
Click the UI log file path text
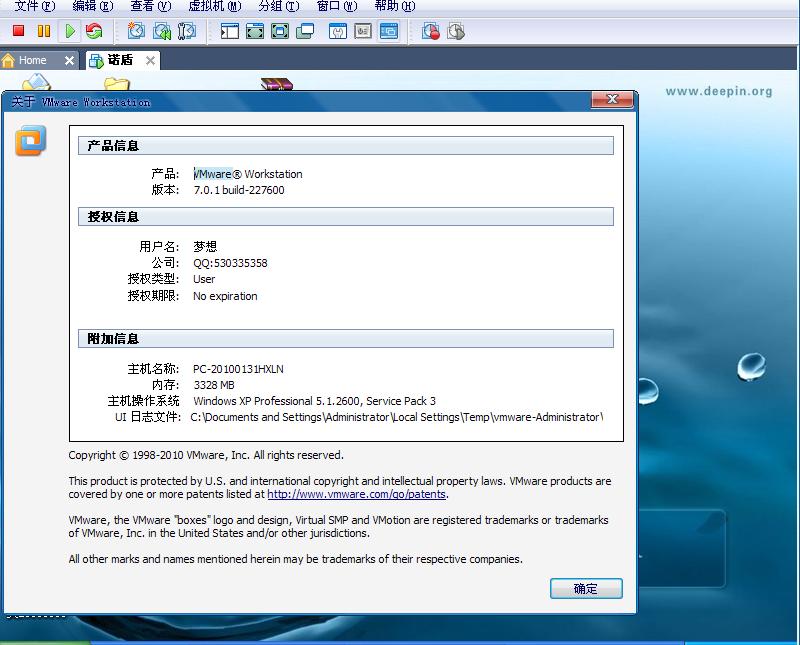pos(396,417)
